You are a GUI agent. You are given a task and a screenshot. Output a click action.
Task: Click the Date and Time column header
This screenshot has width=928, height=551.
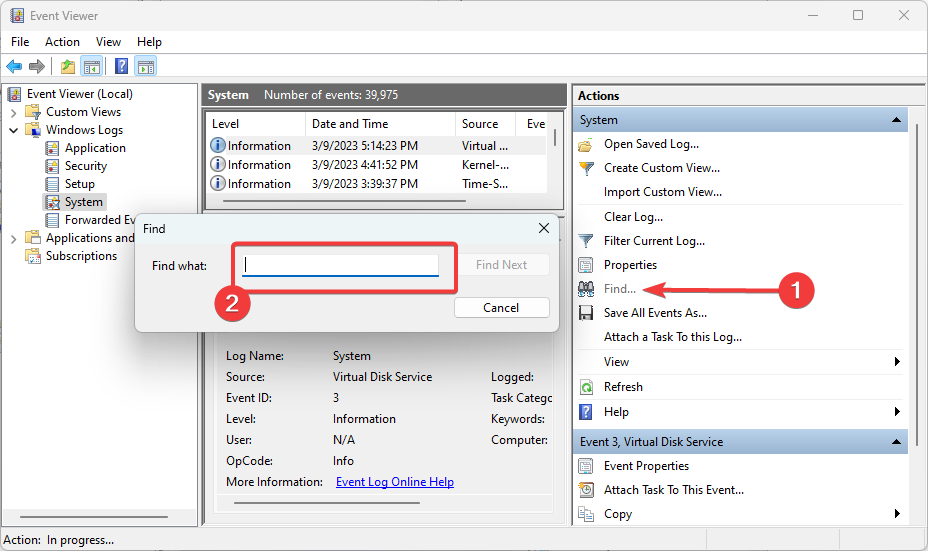(x=380, y=124)
